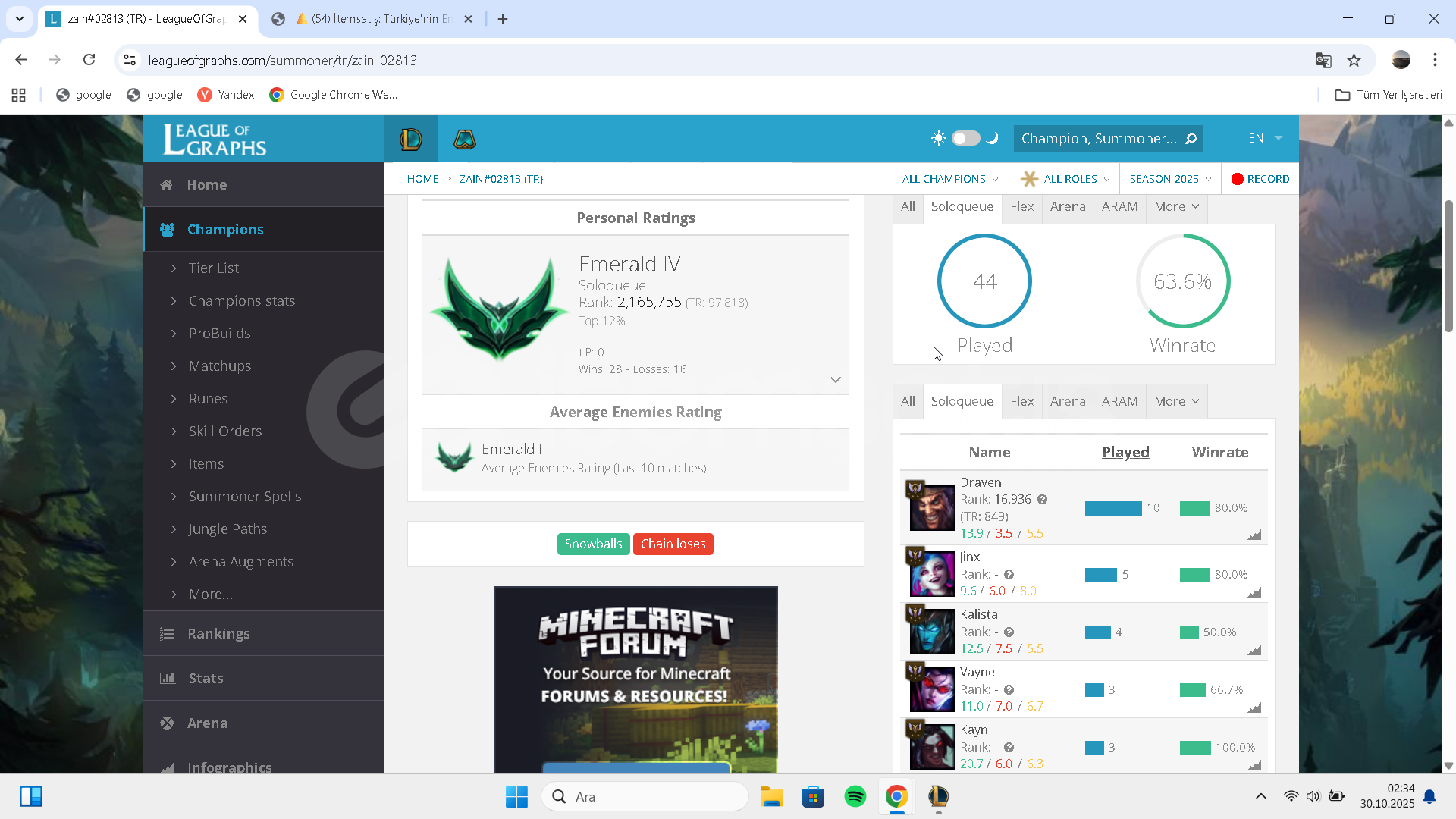
Task: Bookmark this page with the star icon
Action: click(x=1354, y=61)
